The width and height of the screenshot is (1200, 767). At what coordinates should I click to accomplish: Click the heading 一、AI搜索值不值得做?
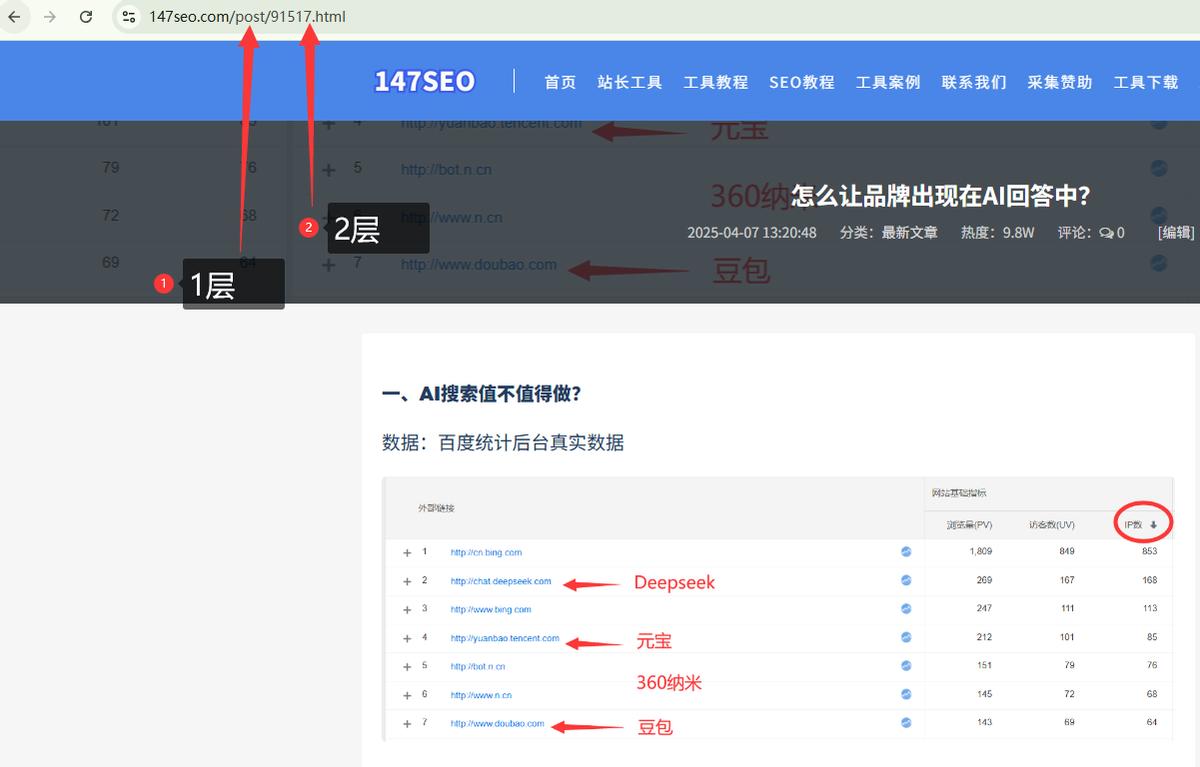coord(482,394)
